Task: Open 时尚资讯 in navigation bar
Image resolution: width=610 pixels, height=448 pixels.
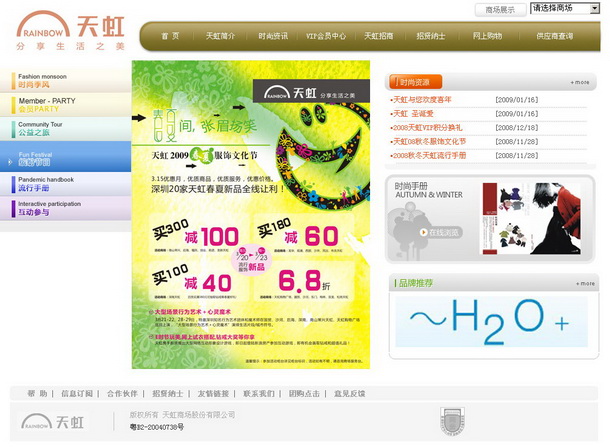Action: pos(273,36)
